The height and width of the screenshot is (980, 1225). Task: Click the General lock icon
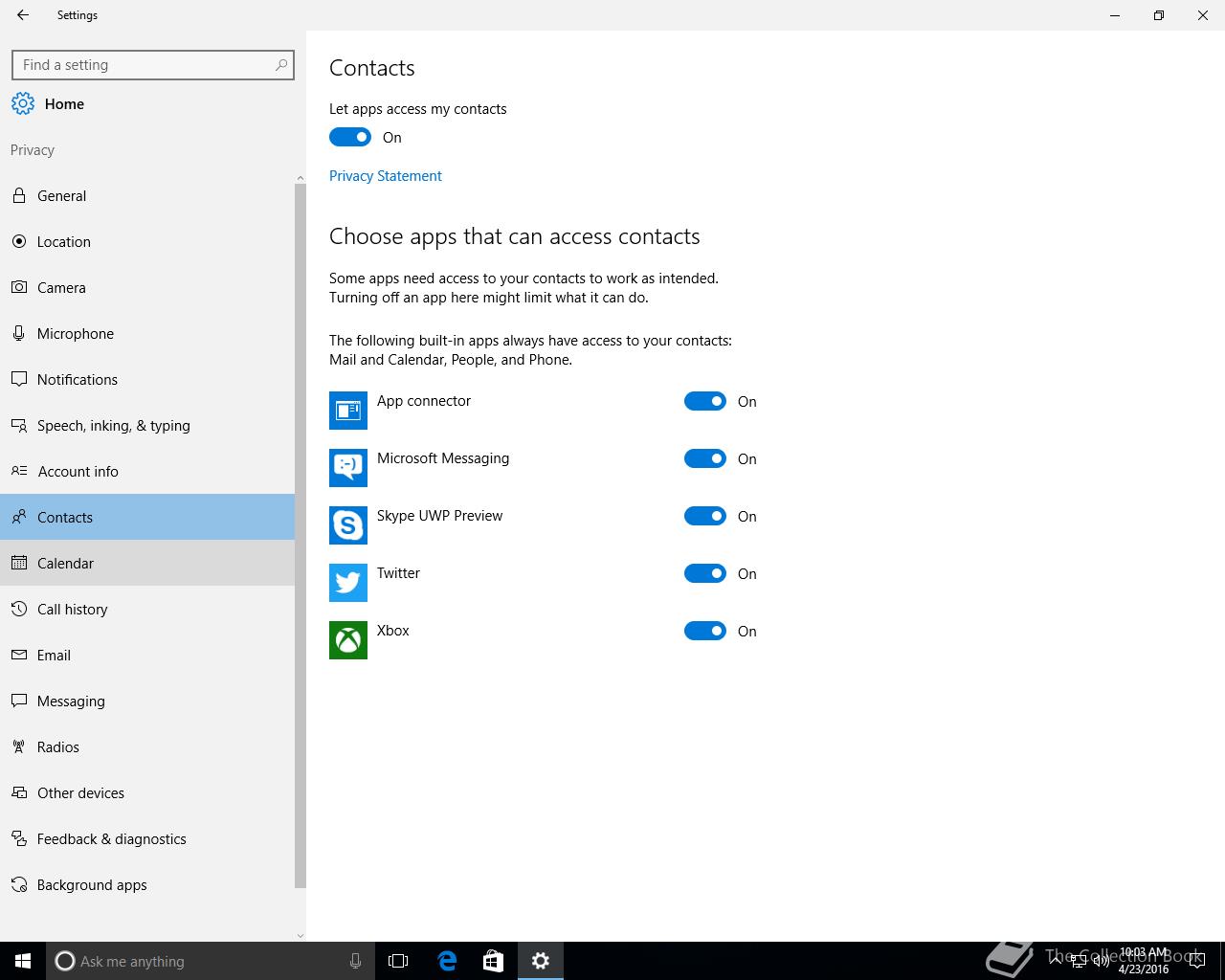click(19, 195)
